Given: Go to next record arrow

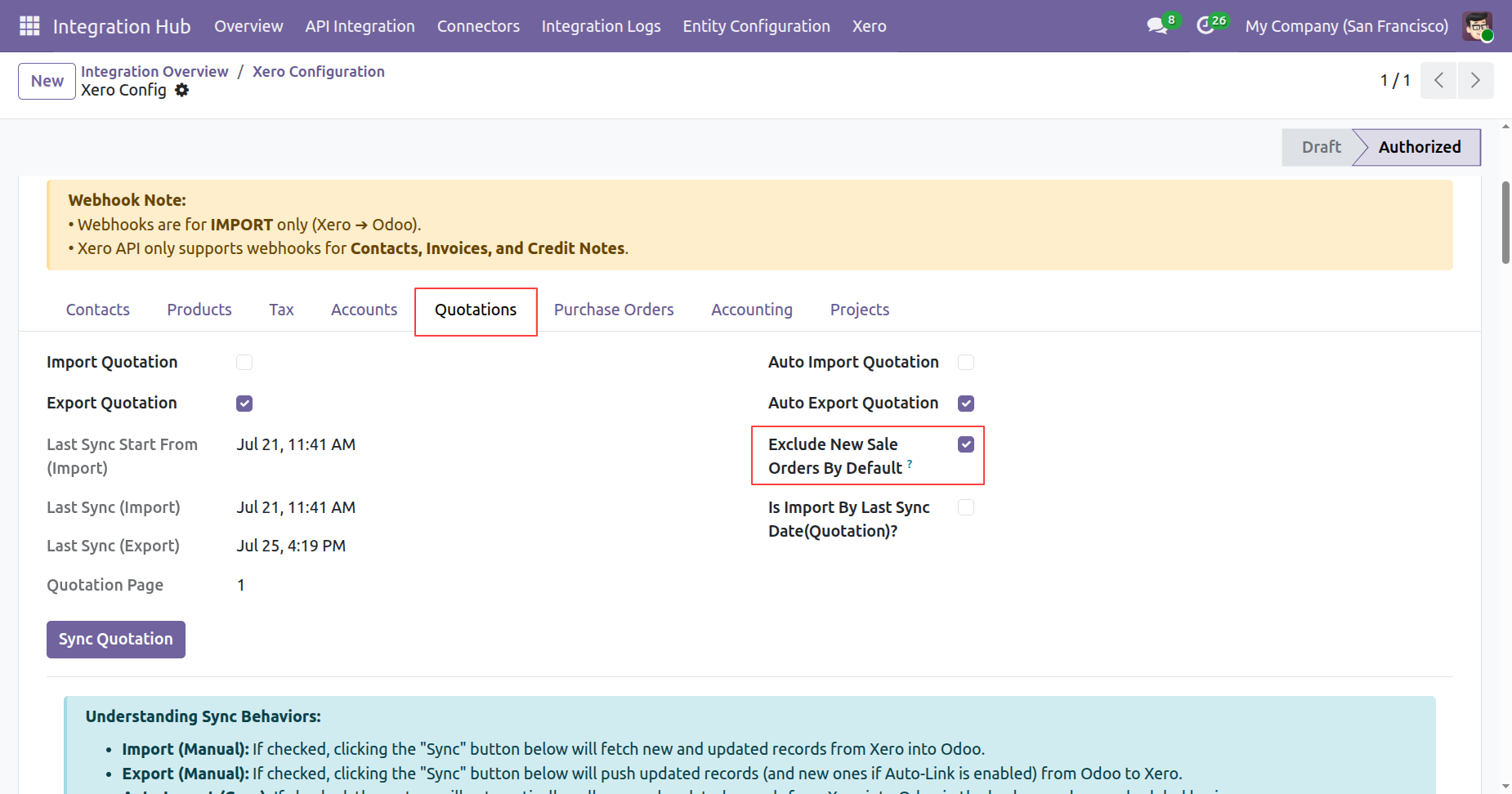Looking at the screenshot, I should [x=1475, y=80].
